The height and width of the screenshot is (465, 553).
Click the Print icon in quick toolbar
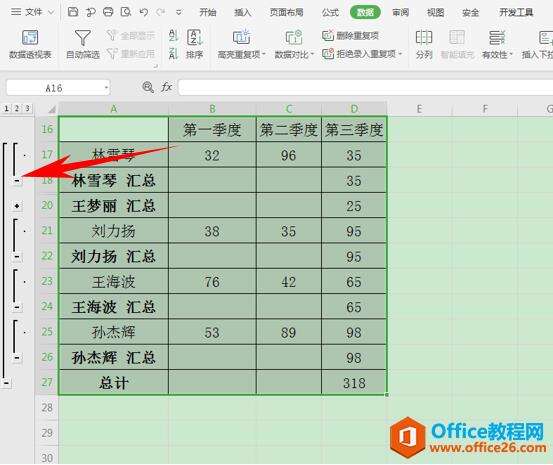point(108,12)
